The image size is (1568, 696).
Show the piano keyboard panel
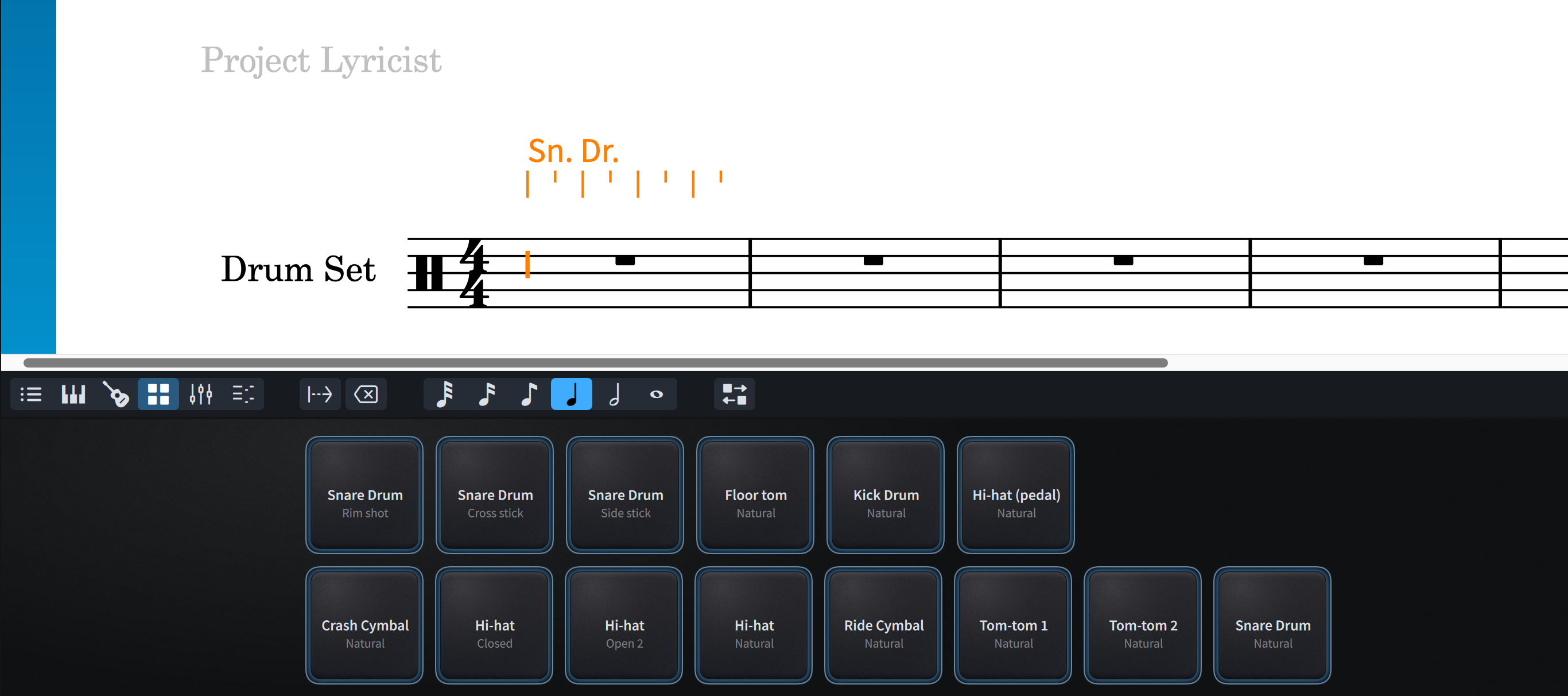pyautogui.click(x=73, y=394)
